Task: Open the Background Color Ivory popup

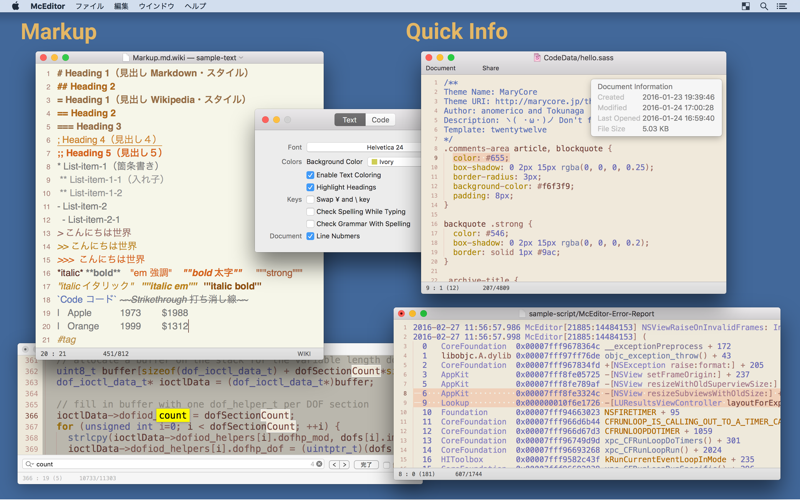Action: (x=394, y=162)
